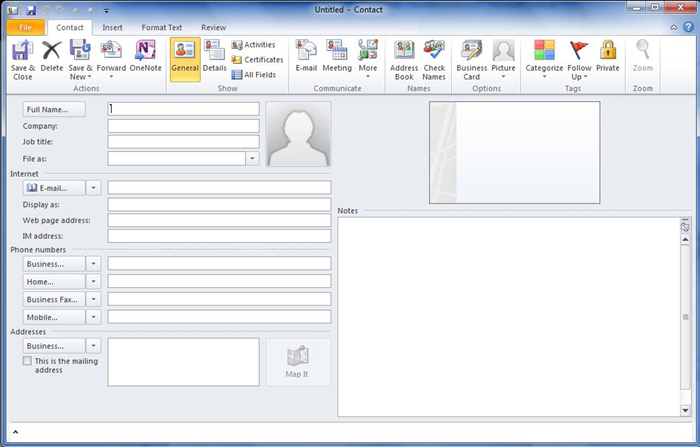Screen dimensions: 700x447
Task: Open the E-mail type dropdown arrow
Action: click(x=93, y=188)
